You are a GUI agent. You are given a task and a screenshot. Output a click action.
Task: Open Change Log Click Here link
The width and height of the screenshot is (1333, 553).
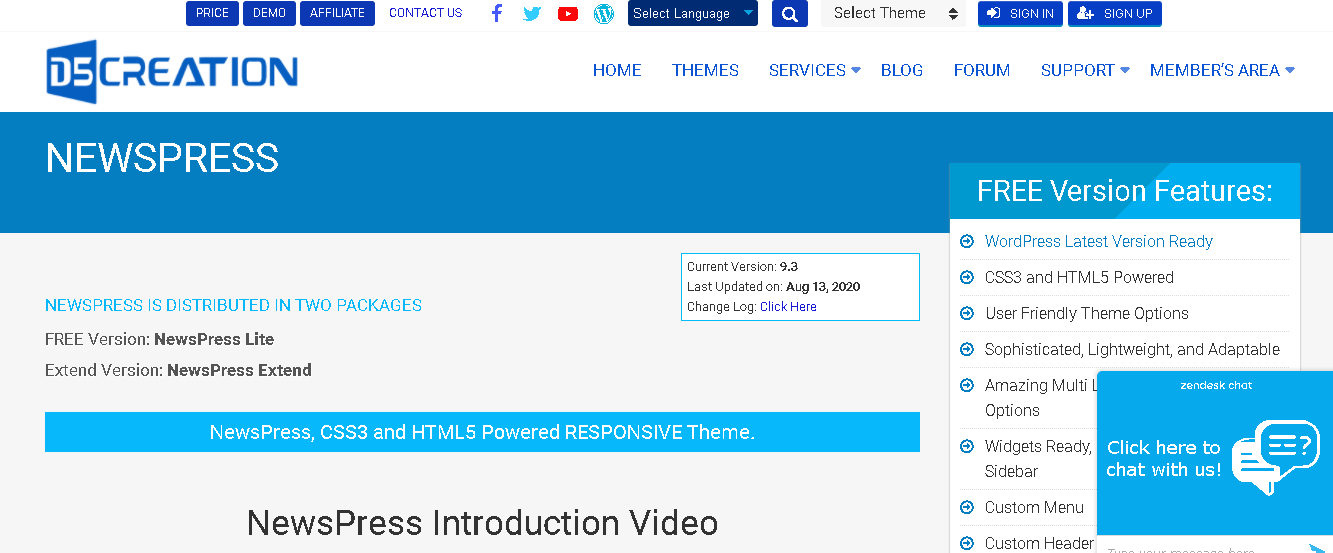[x=788, y=307]
